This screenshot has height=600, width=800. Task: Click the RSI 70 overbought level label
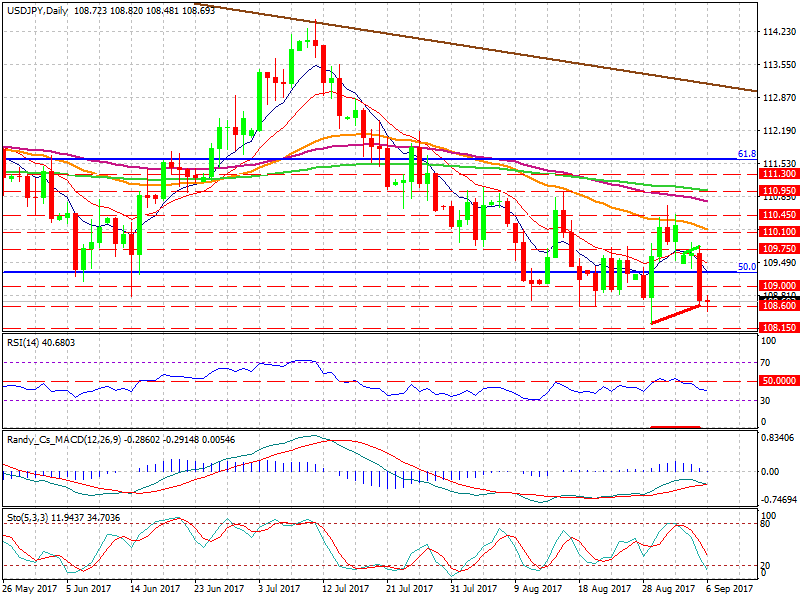765,363
